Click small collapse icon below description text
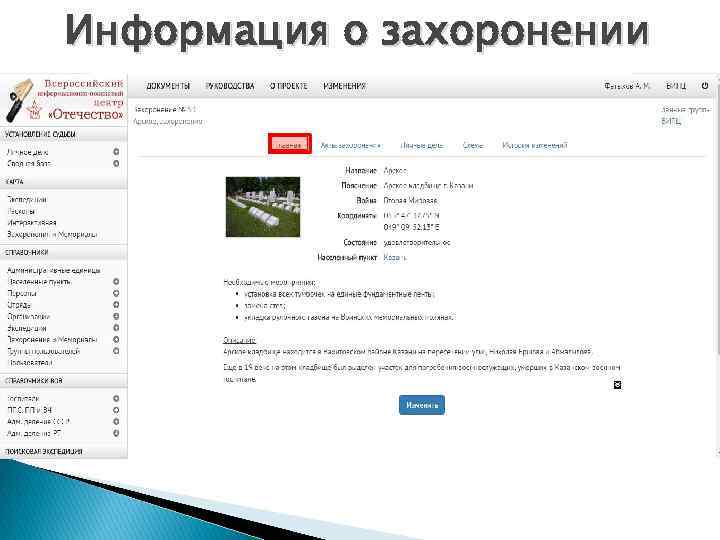The height and width of the screenshot is (540, 720). (x=618, y=385)
